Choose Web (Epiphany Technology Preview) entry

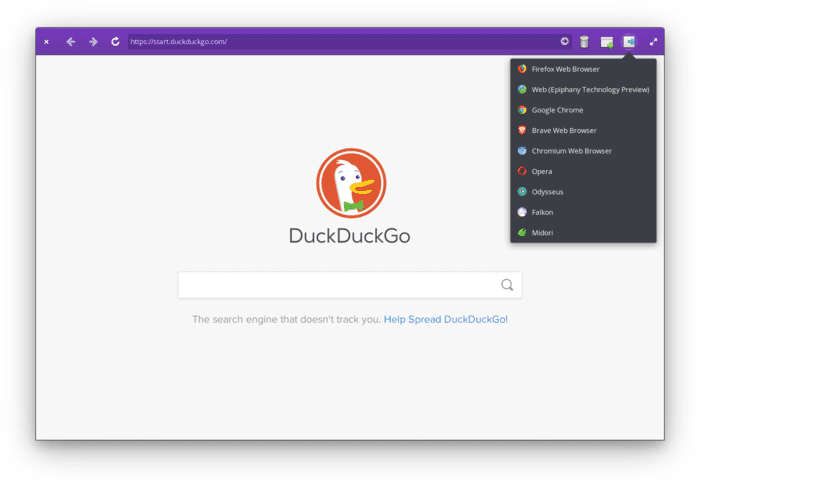click(x=590, y=90)
